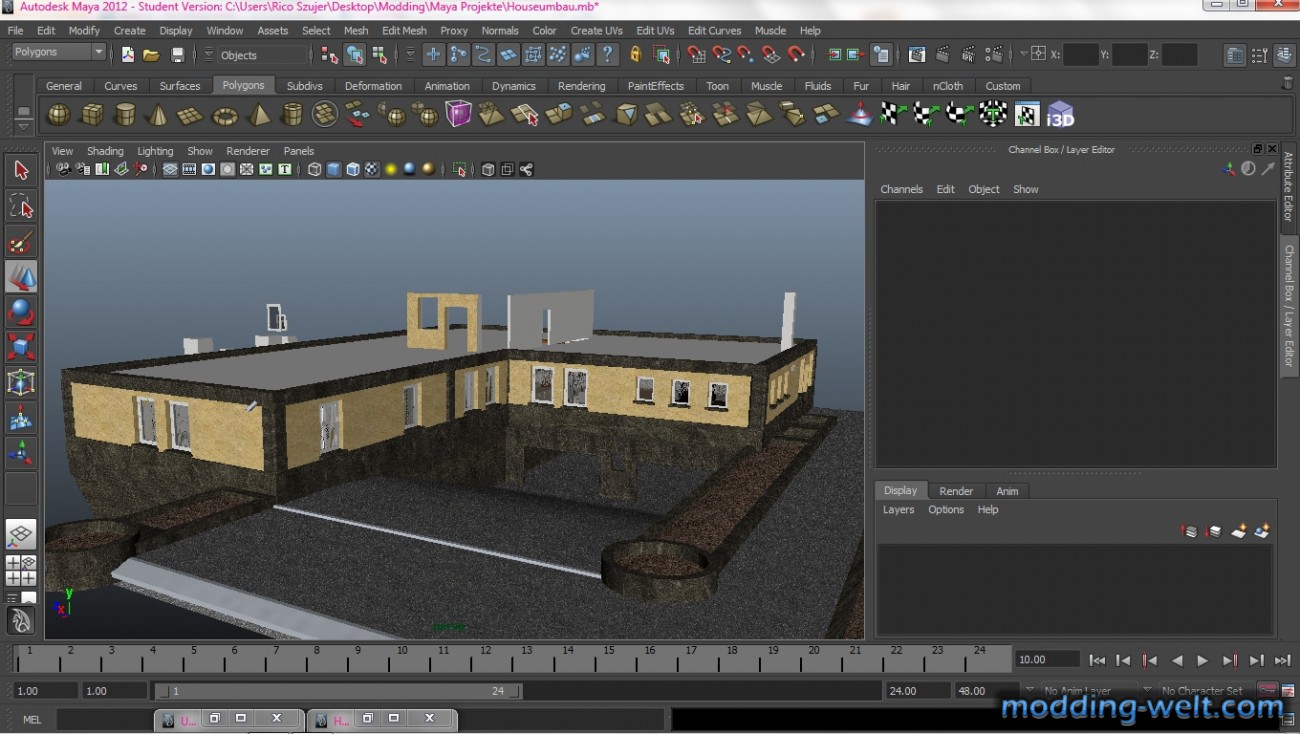Click the help question mark icon

(607, 55)
